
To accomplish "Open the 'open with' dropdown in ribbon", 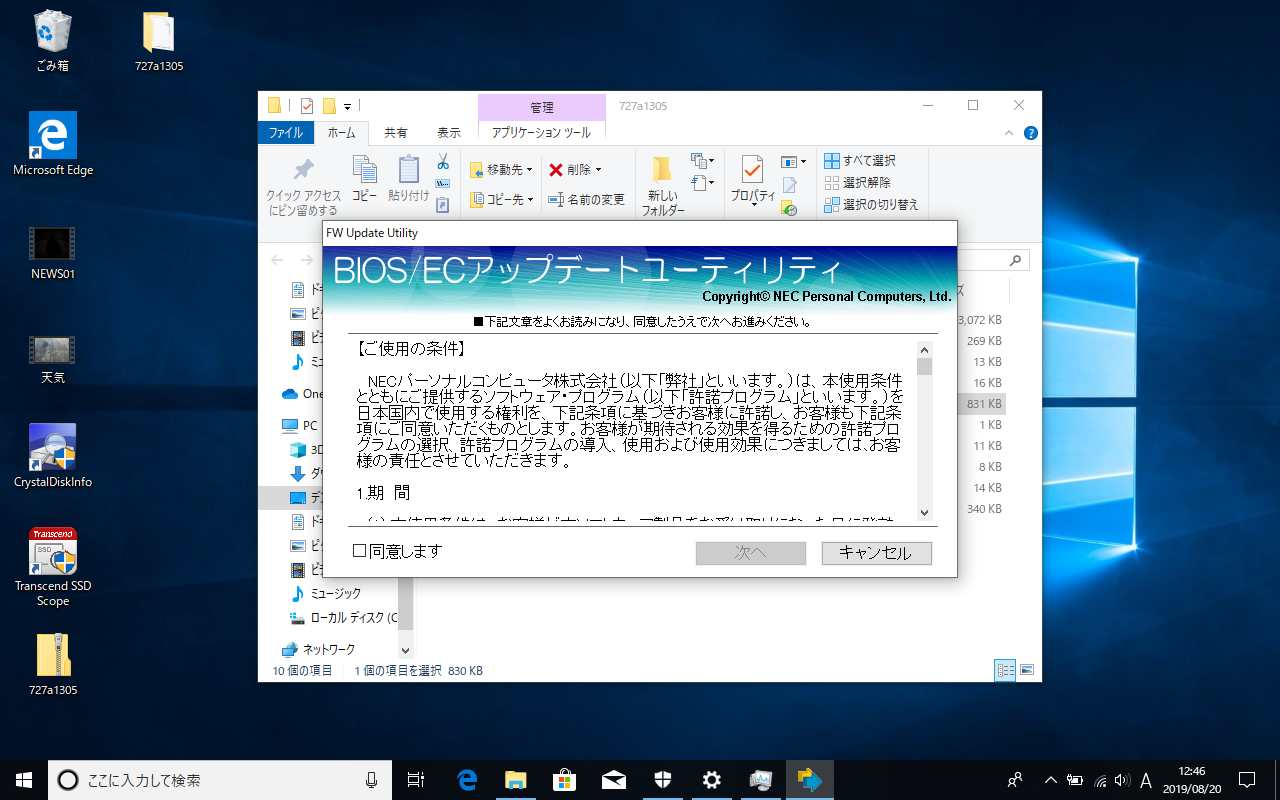I will coord(793,161).
